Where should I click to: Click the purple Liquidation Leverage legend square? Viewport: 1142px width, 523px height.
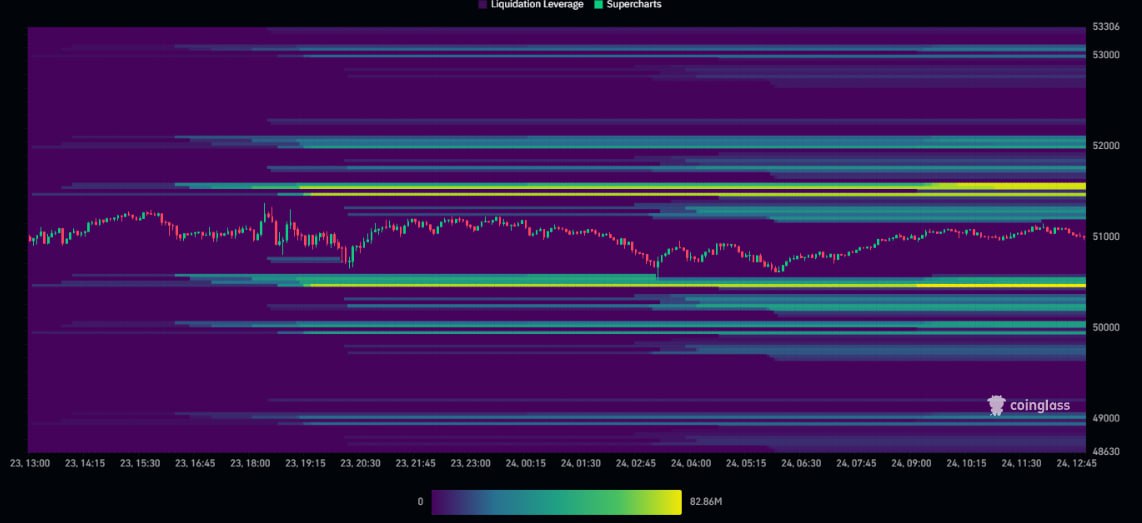pyautogui.click(x=483, y=5)
